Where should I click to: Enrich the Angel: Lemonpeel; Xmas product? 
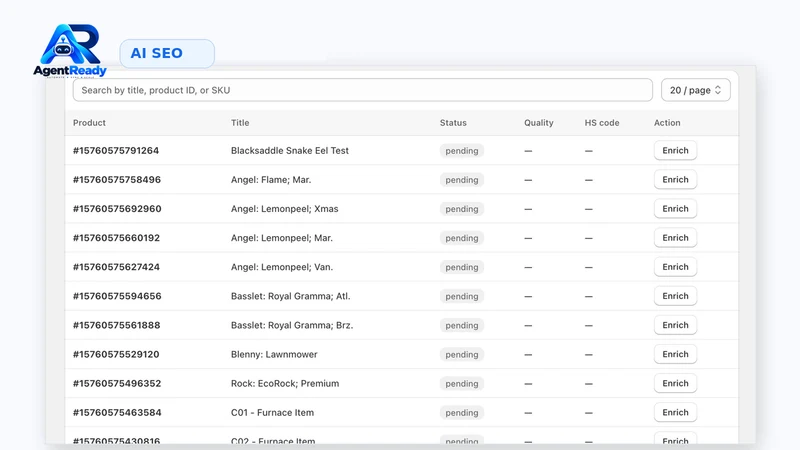click(x=676, y=209)
